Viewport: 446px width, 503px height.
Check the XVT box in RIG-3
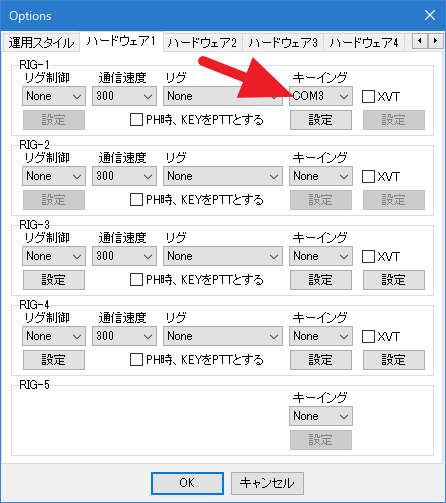pos(368,257)
